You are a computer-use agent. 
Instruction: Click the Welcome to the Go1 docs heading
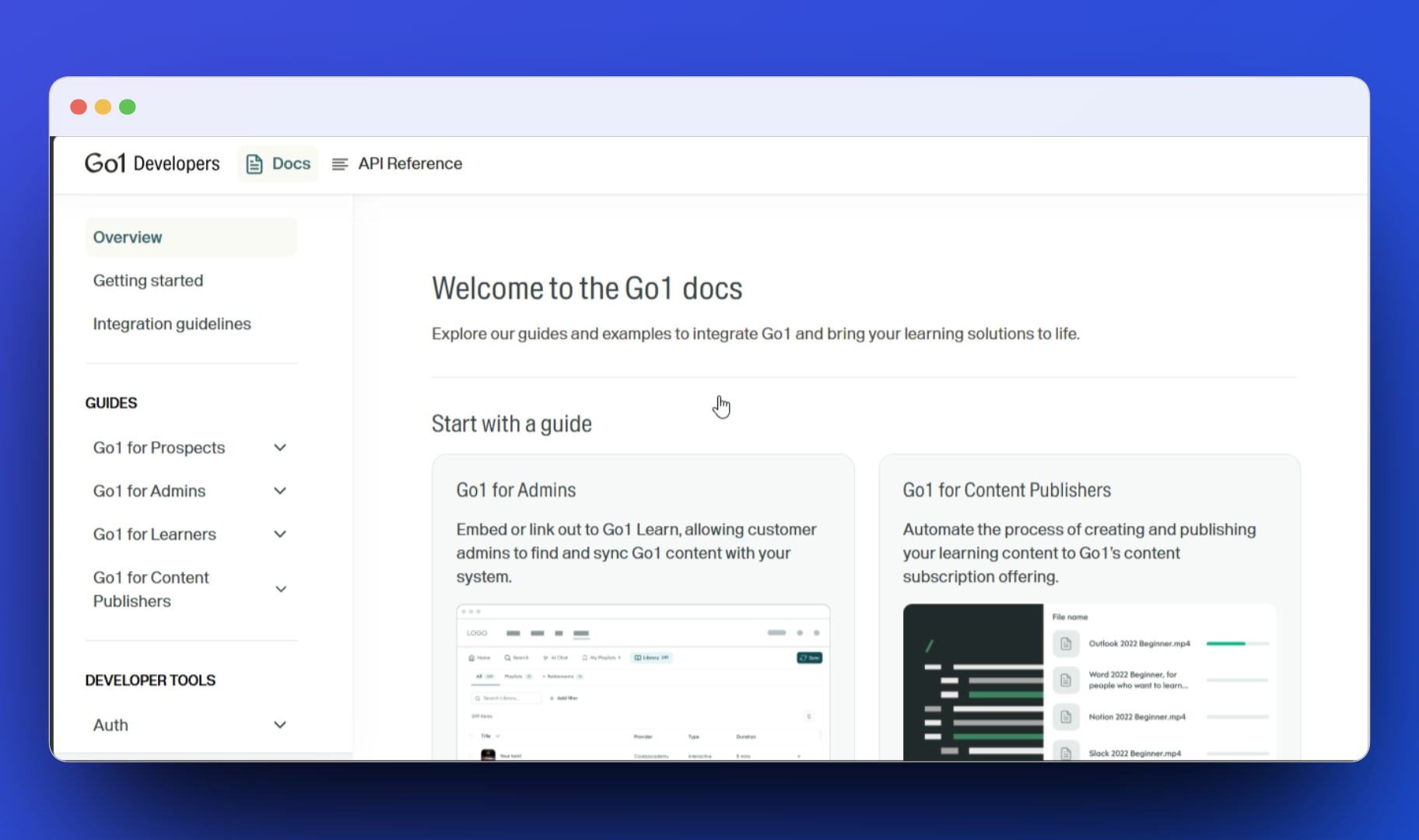click(x=587, y=289)
